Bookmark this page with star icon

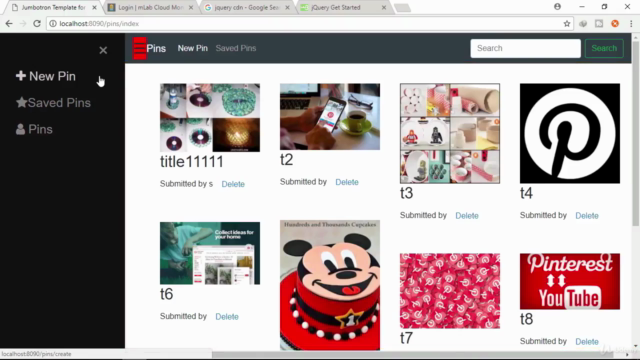[567, 24]
